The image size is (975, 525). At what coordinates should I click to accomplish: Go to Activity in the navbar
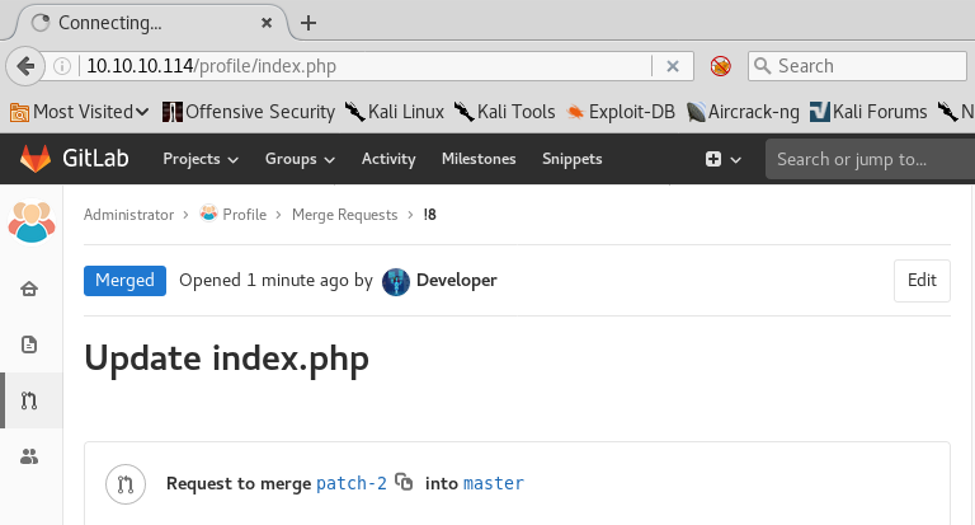click(388, 159)
